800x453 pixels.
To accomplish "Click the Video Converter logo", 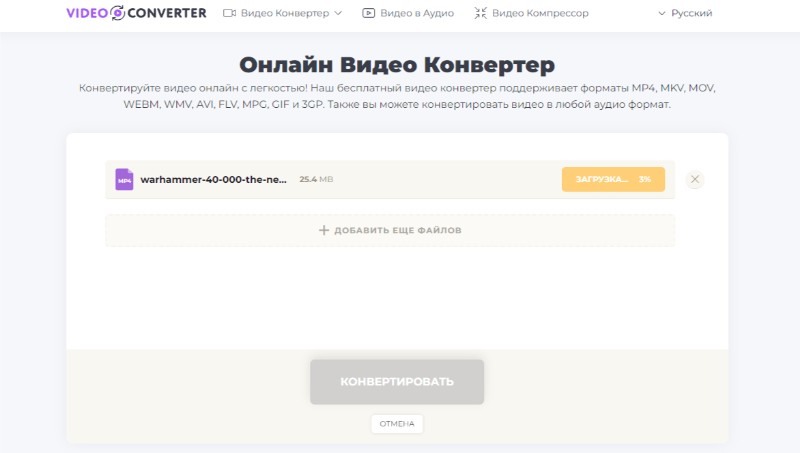I will tap(136, 13).
